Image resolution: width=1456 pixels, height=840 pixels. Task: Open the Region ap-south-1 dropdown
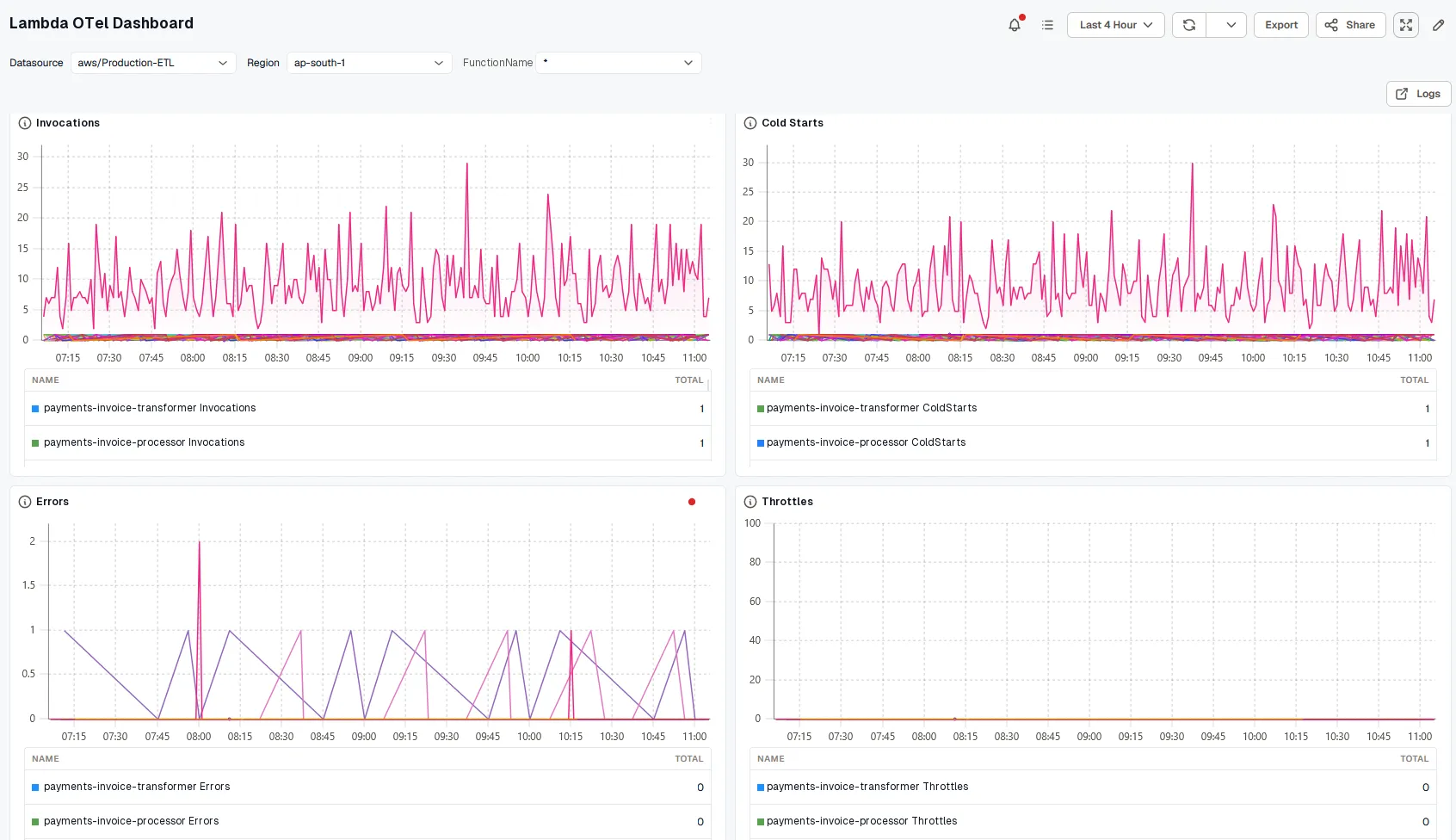click(x=369, y=63)
